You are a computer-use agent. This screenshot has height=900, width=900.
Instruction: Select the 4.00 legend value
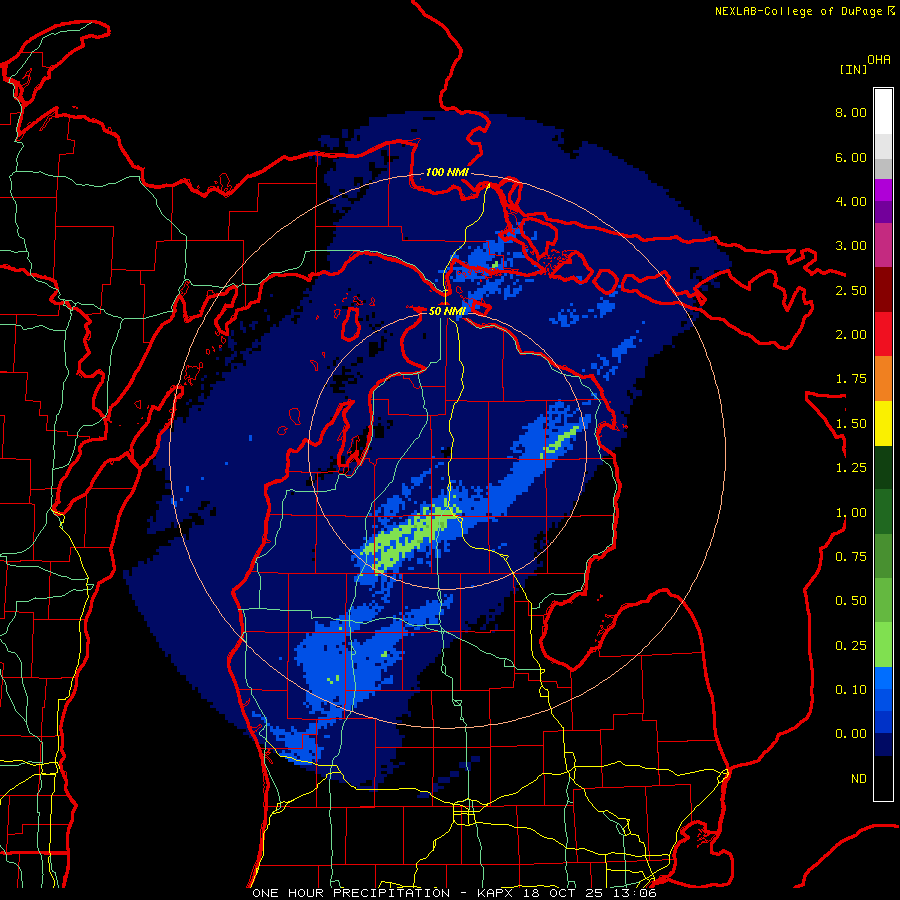(851, 201)
